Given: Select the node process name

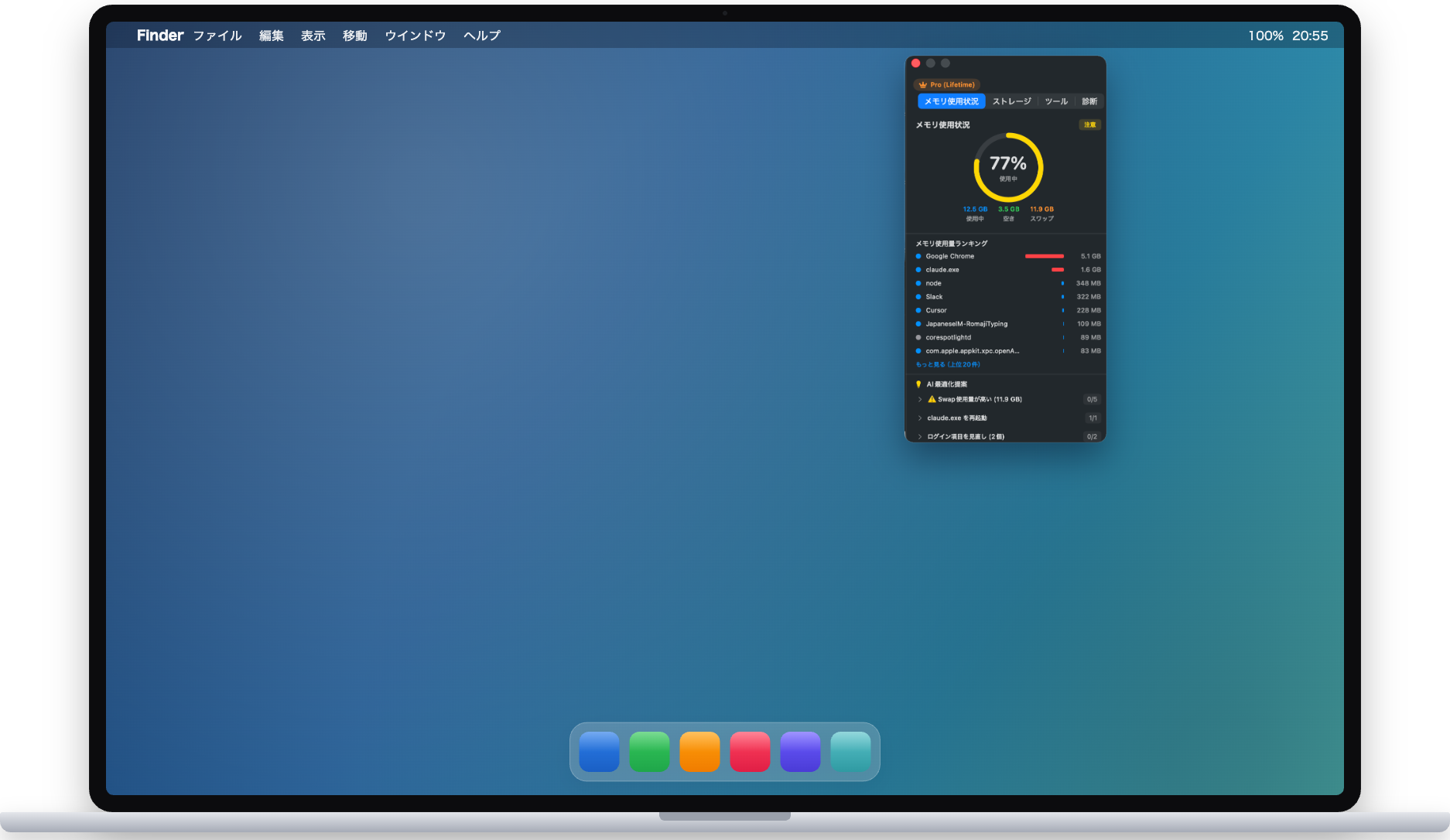Looking at the screenshot, I should [933, 283].
